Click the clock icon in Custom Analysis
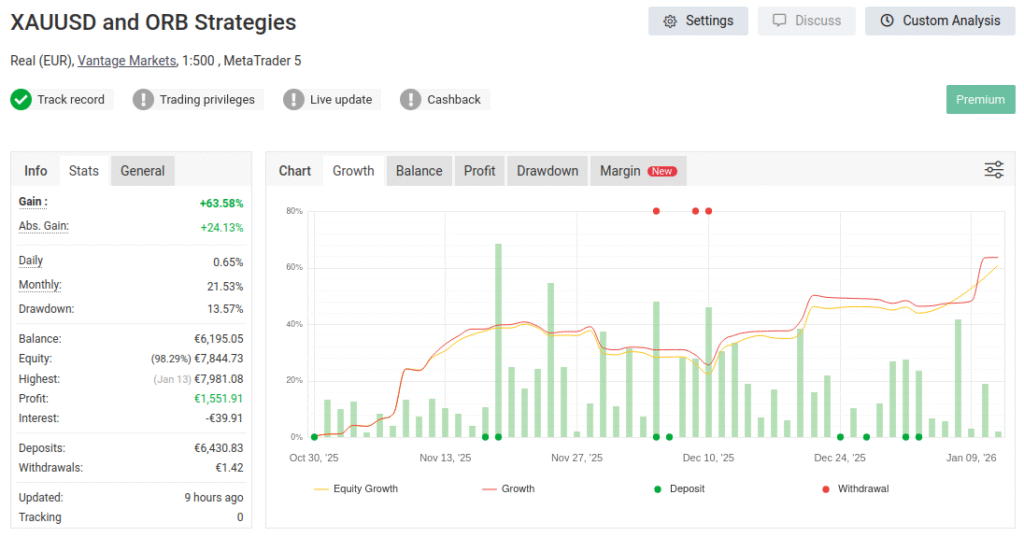The height and width of the screenshot is (537, 1024). [887, 21]
